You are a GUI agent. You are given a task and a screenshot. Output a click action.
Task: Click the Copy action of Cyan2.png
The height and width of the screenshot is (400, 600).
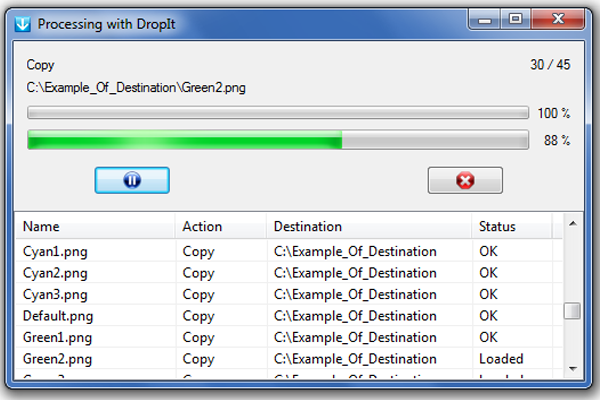click(x=198, y=274)
